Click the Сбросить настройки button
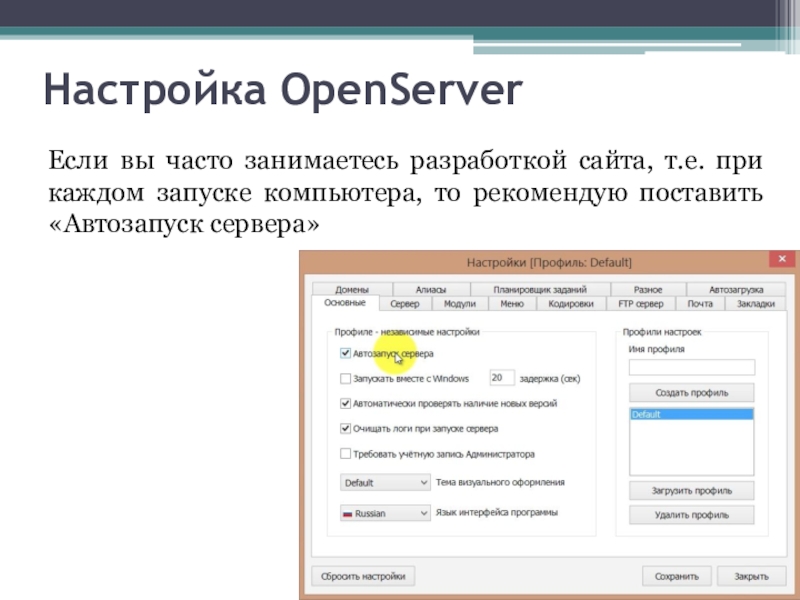This screenshot has height=600, width=800. [x=363, y=577]
